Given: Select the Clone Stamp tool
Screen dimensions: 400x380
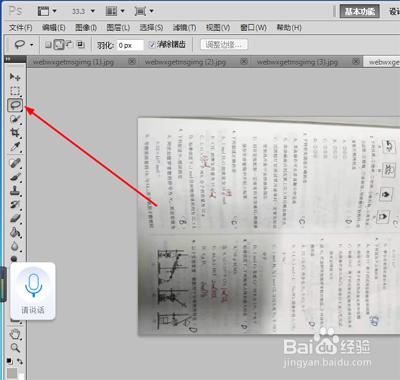Looking at the screenshot, I should [x=15, y=191].
